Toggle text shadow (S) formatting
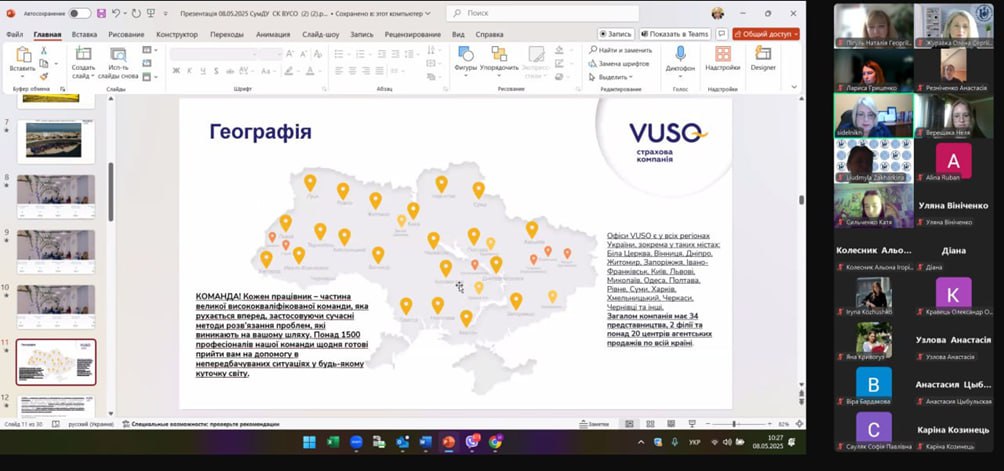Screen dimensions: 1004x471 [x=216, y=71]
